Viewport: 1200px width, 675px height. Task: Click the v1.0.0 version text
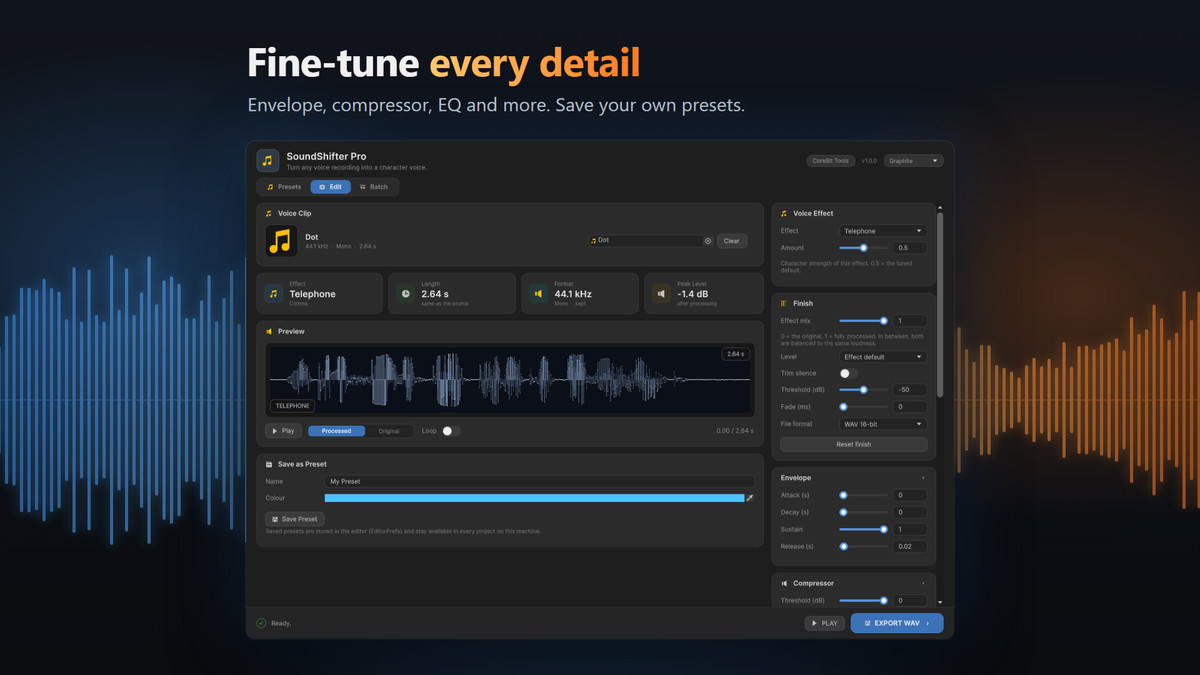click(869, 161)
